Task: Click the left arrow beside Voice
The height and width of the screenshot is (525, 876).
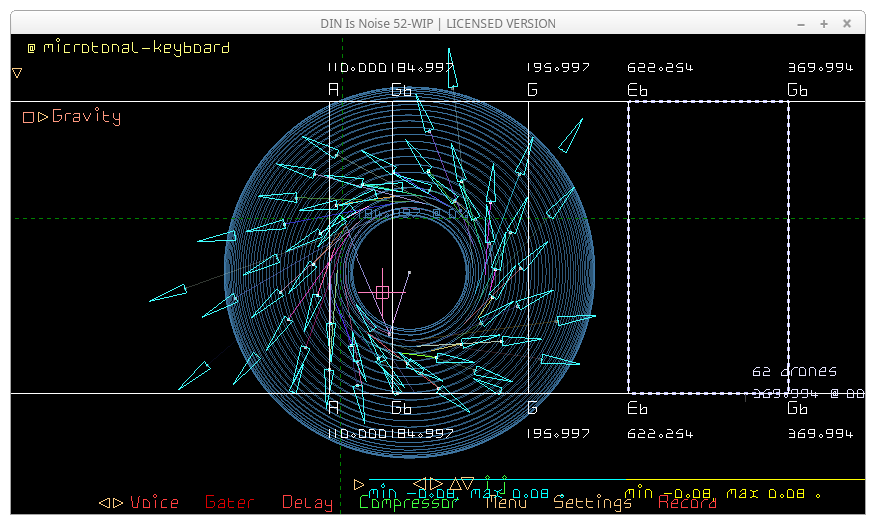Action: coord(104,503)
